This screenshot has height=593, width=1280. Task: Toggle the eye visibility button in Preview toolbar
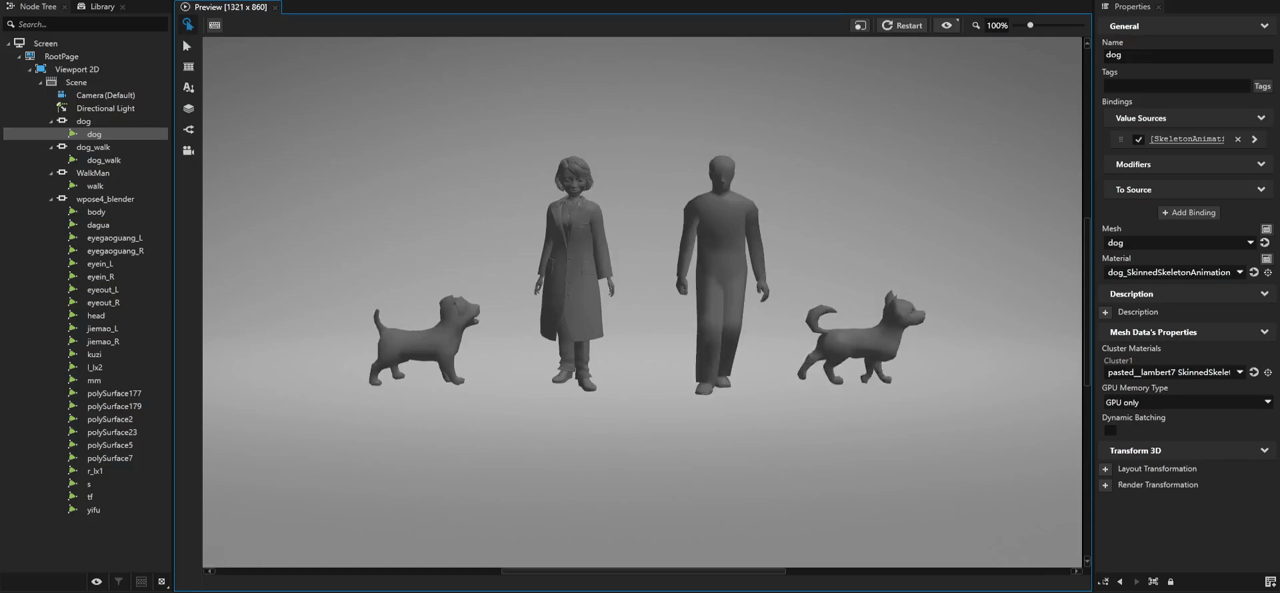pos(946,25)
